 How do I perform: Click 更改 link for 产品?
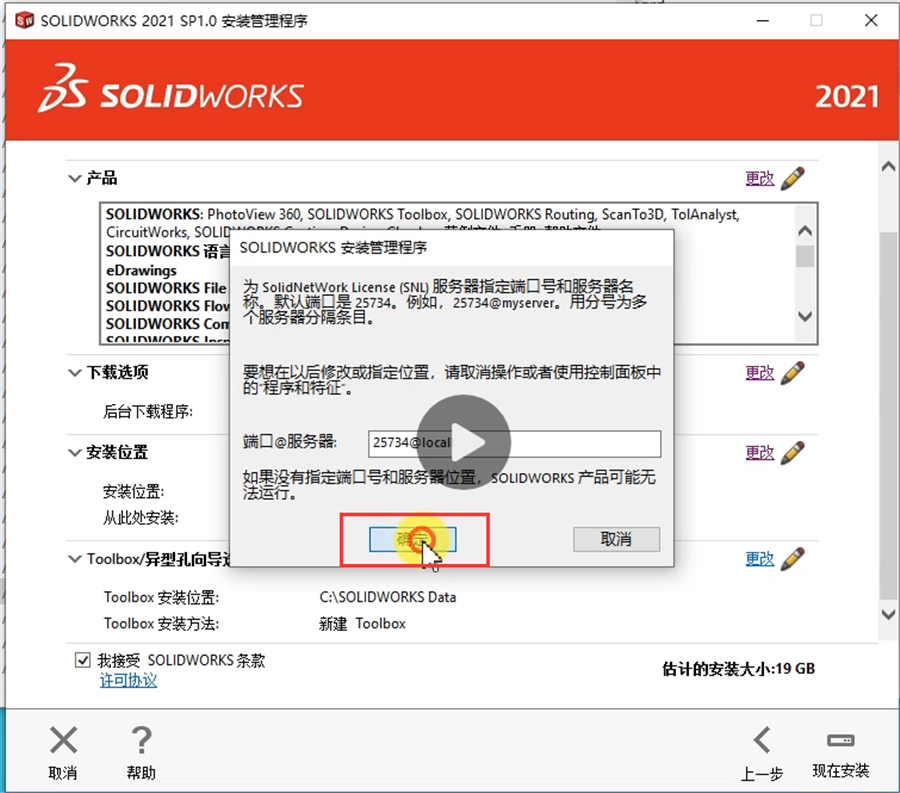760,178
